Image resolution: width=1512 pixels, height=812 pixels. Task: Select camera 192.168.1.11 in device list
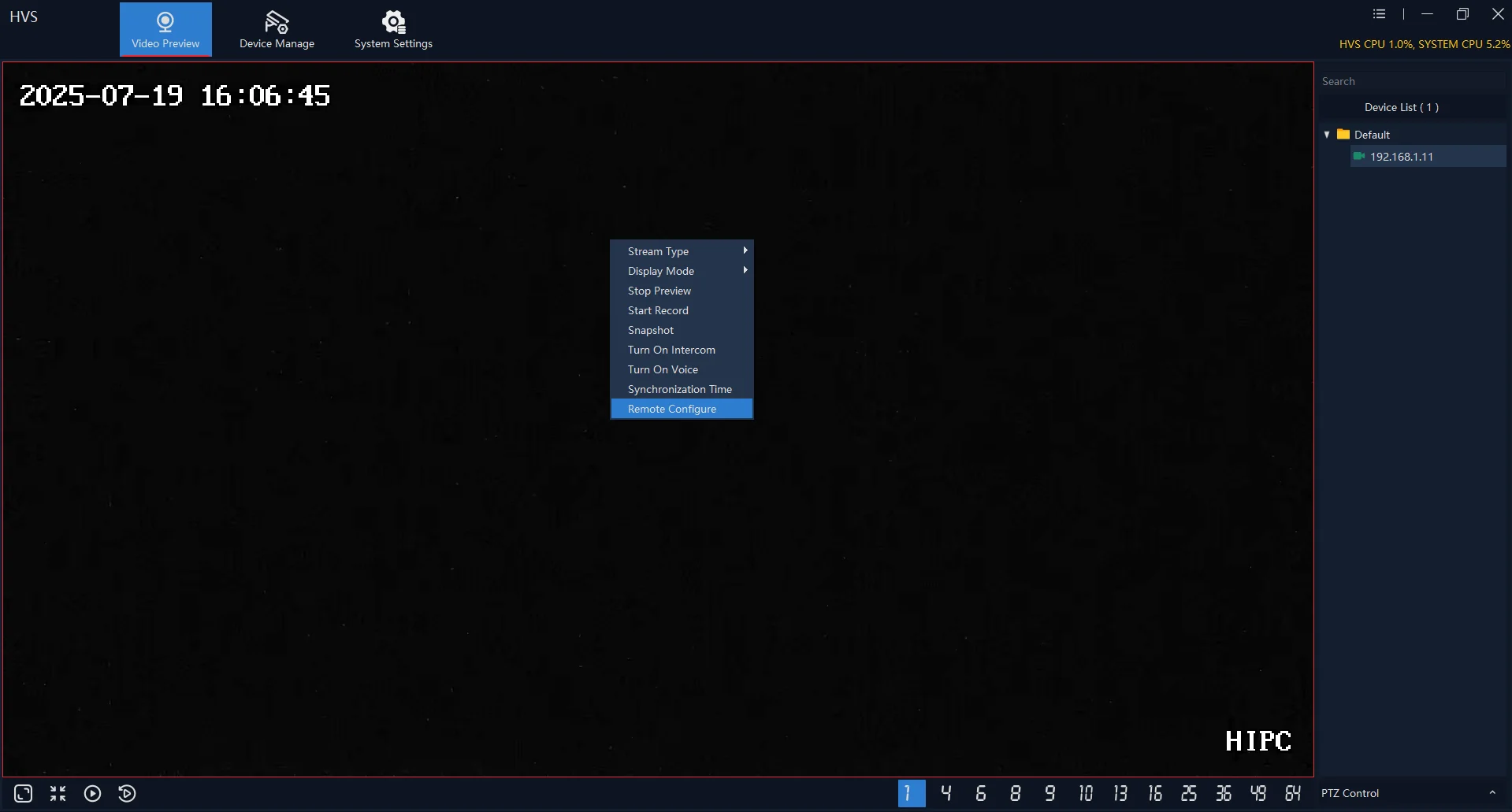[1401, 157]
